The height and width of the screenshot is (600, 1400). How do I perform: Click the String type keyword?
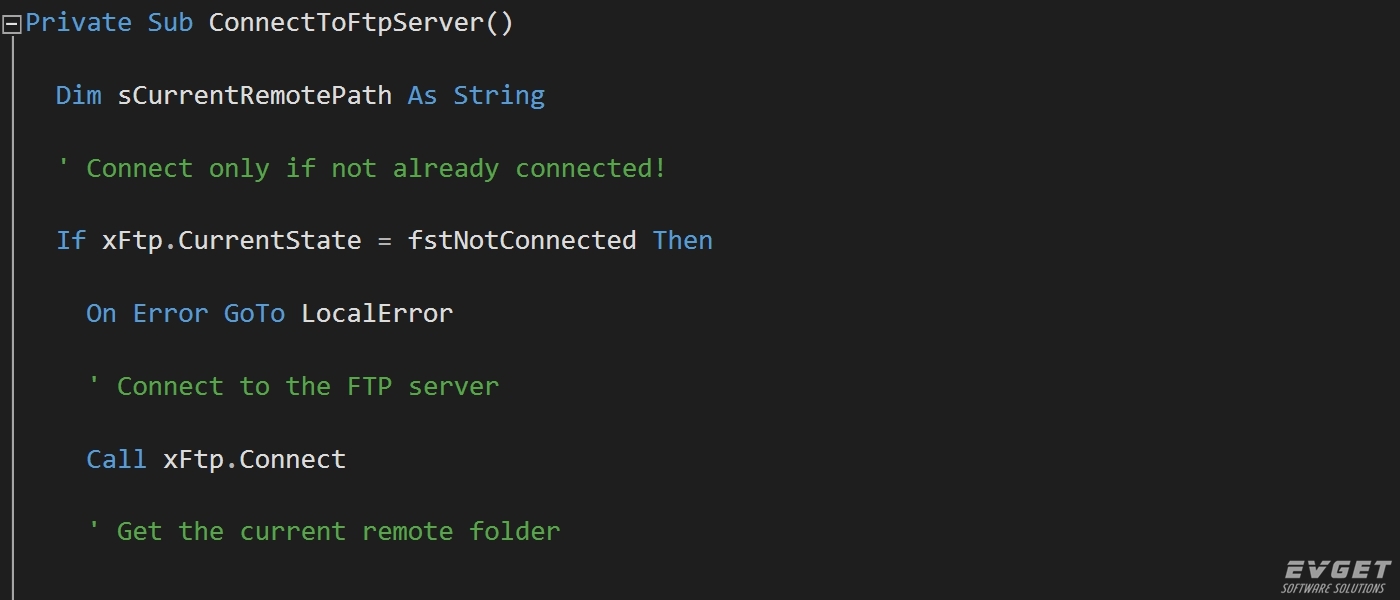click(x=499, y=96)
